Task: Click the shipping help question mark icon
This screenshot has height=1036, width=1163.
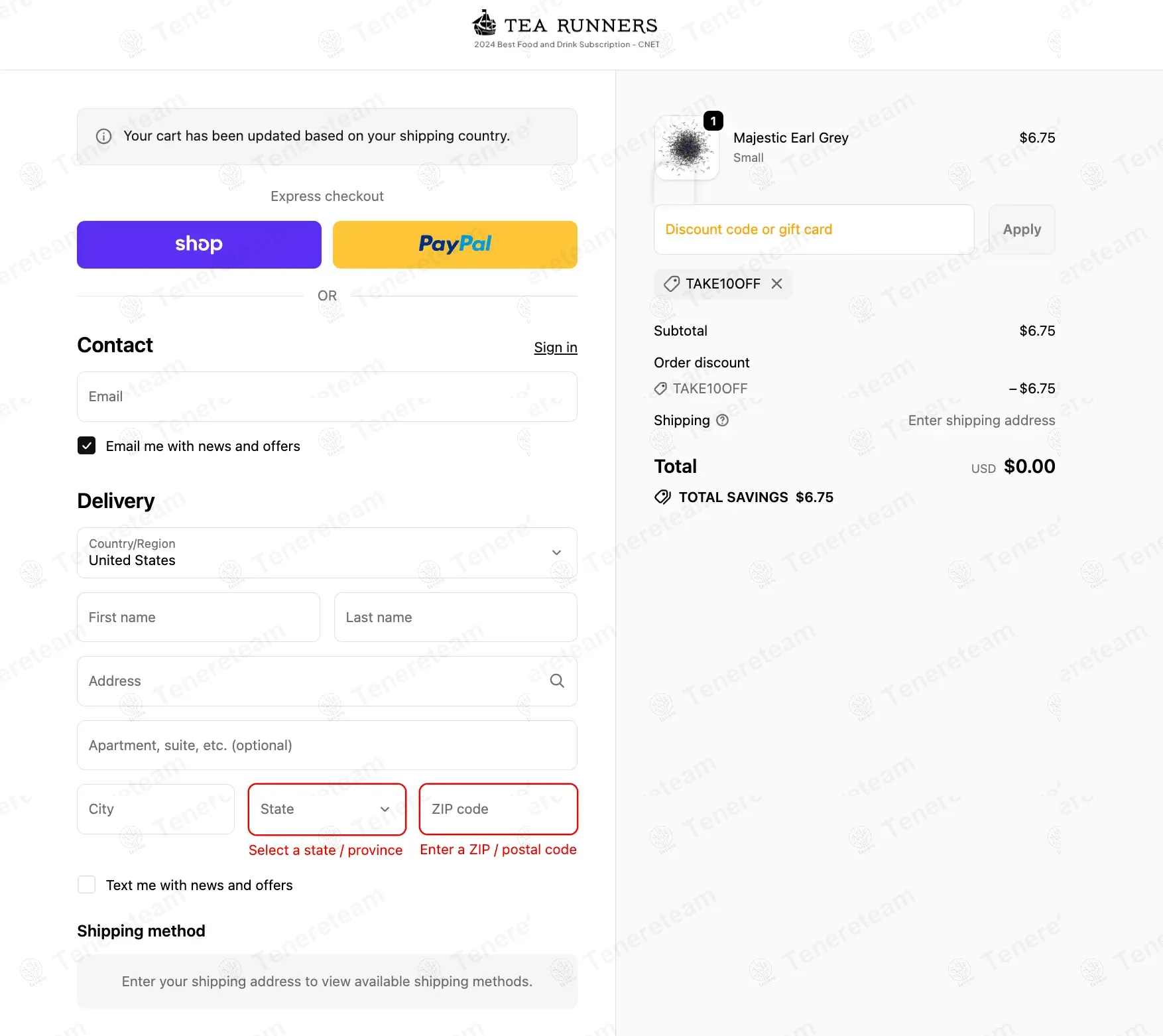Action: click(x=723, y=421)
